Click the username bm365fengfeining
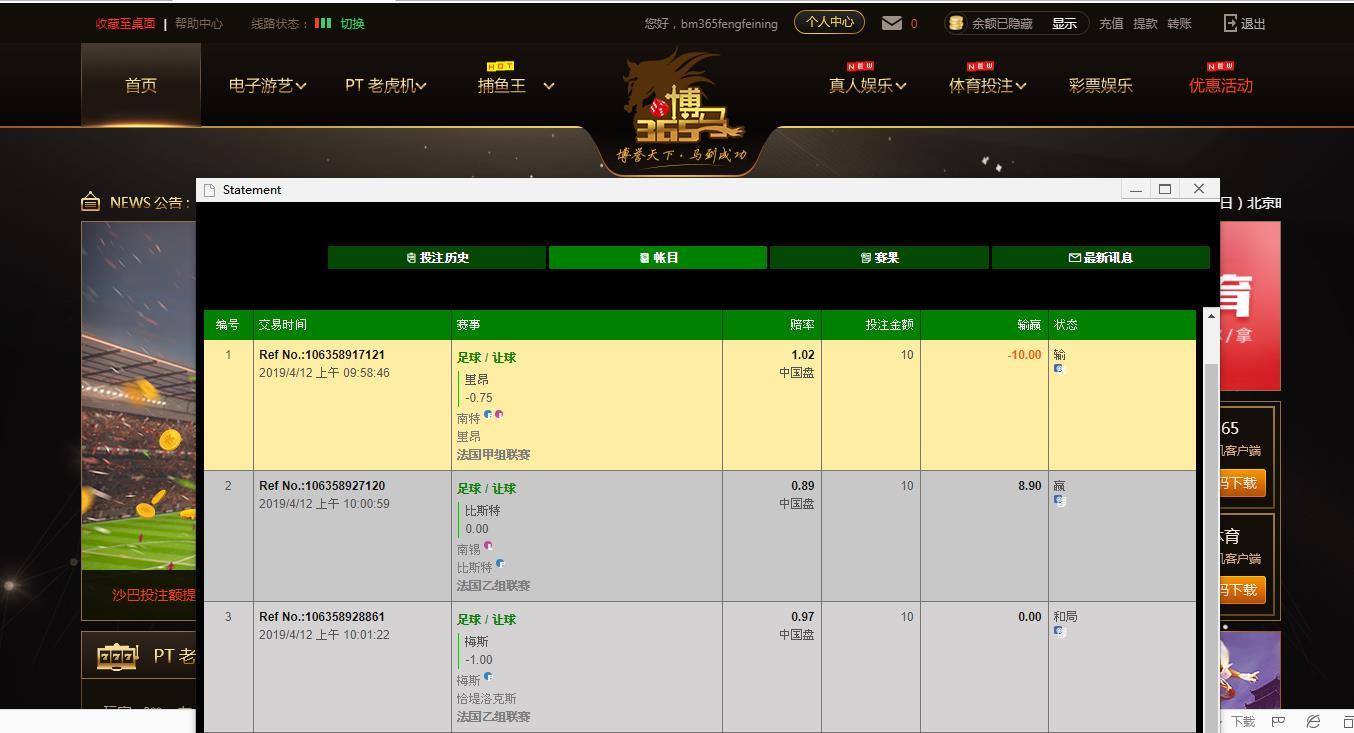1354x733 pixels. click(729, 24)
